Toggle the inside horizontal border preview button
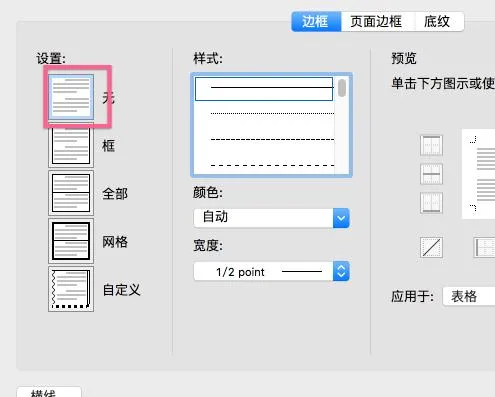Screen dimensions: 495x397 point(431,174)
